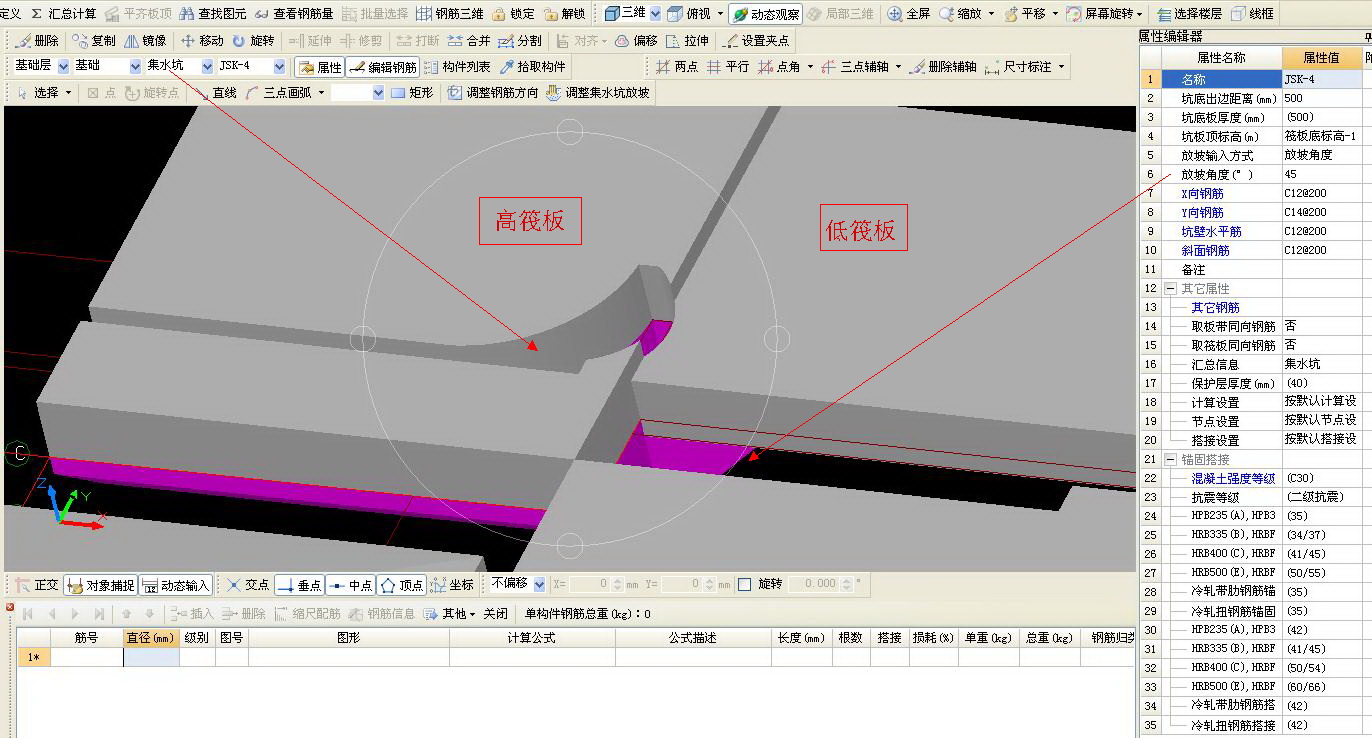
Task: Collapse the 锚固搭接 section
Action: pyautogui.click(x=1170, y=459)
